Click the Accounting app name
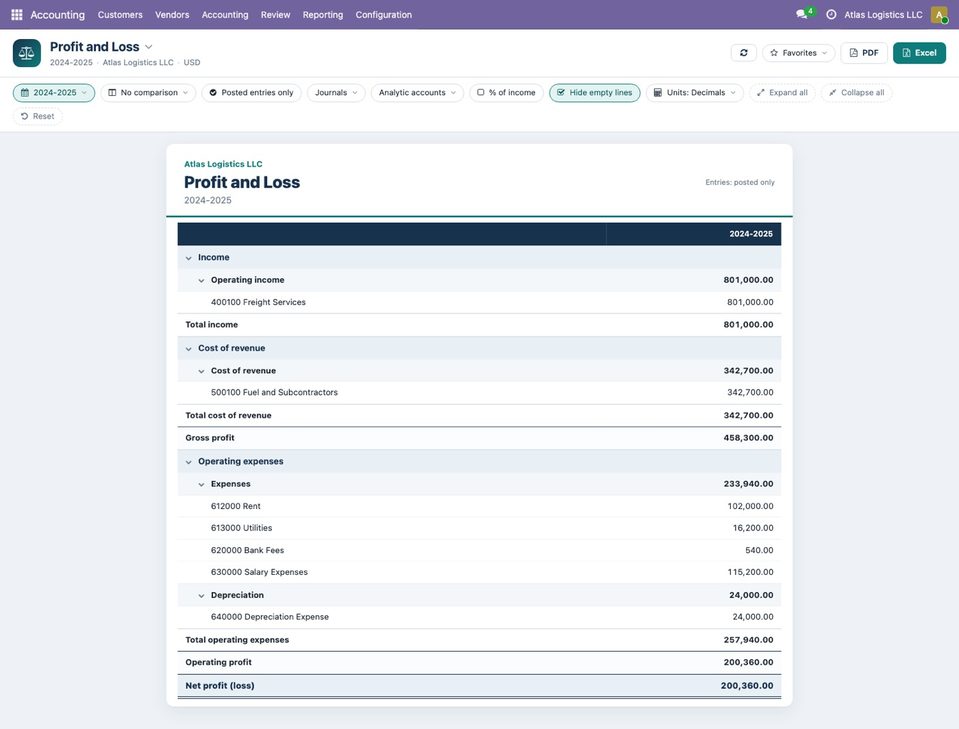959x729 pixels. click(57, 15)
